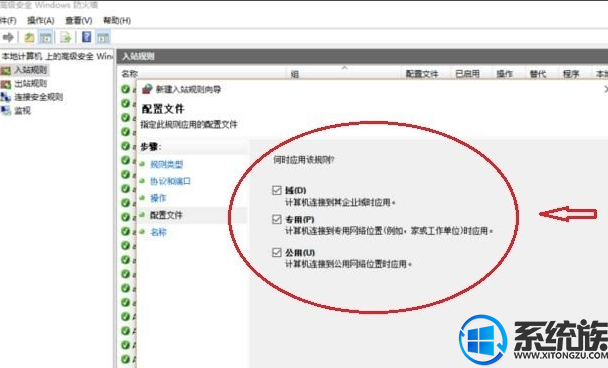608x368 pixels.
Task: Toggle the show/hide console tree toolbar icon
Action: 46,37
